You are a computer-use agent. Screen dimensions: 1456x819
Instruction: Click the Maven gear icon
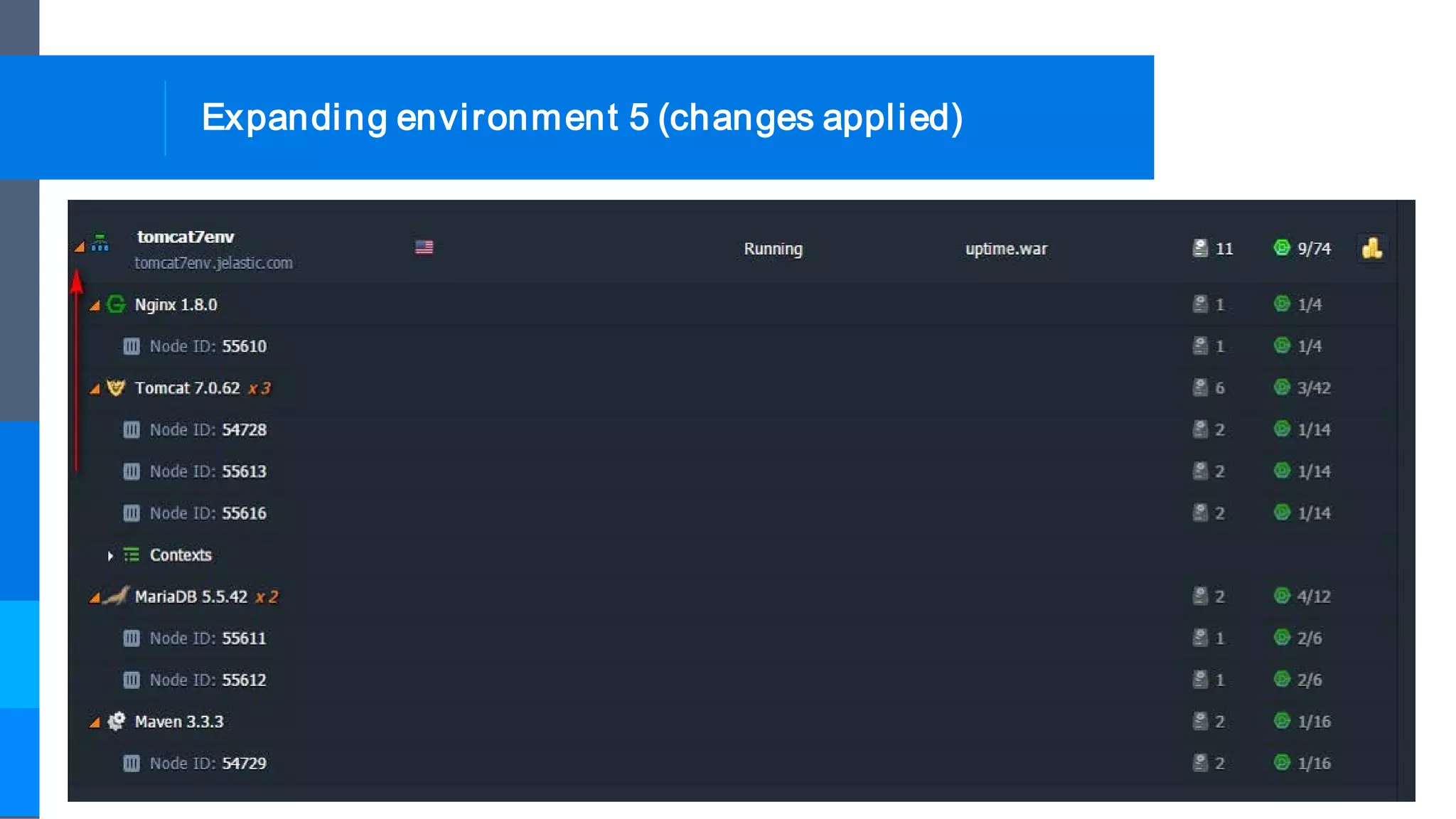coord(116,721)
